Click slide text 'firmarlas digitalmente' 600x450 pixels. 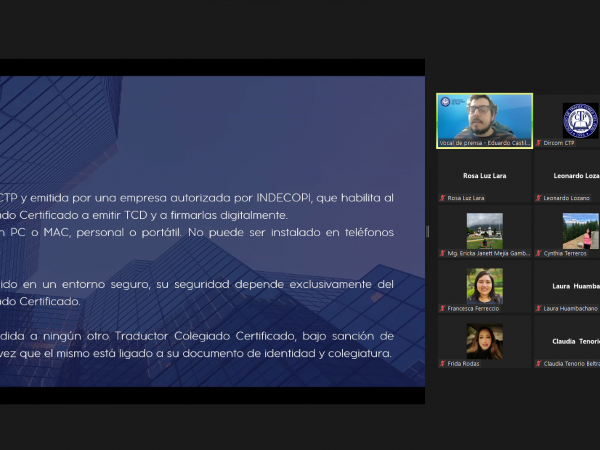point(229,215)
